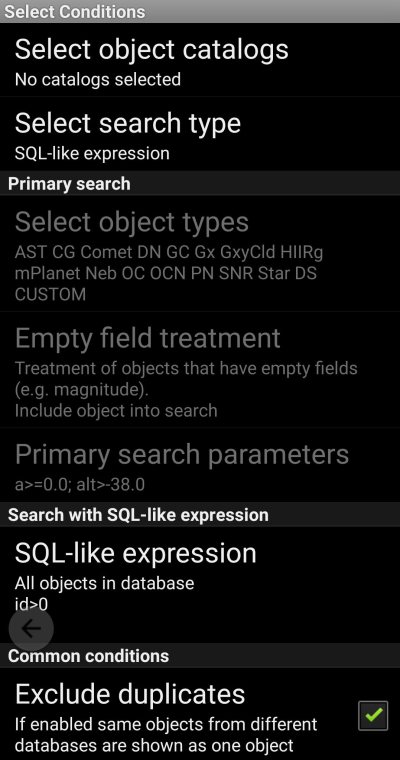
Task: Open Select object types list
Action: point(200,253)
